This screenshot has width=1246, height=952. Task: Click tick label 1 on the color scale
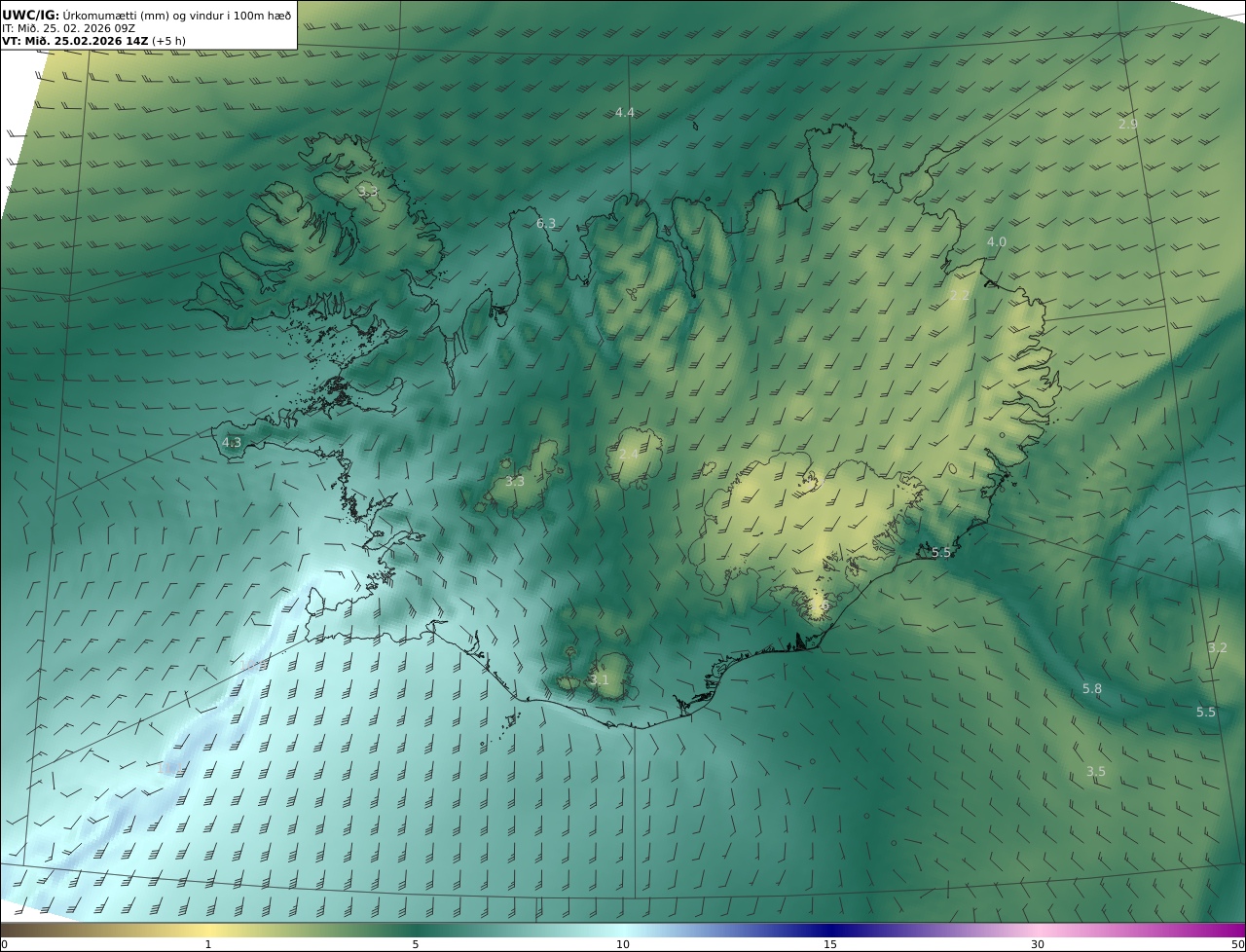point(208,944)
